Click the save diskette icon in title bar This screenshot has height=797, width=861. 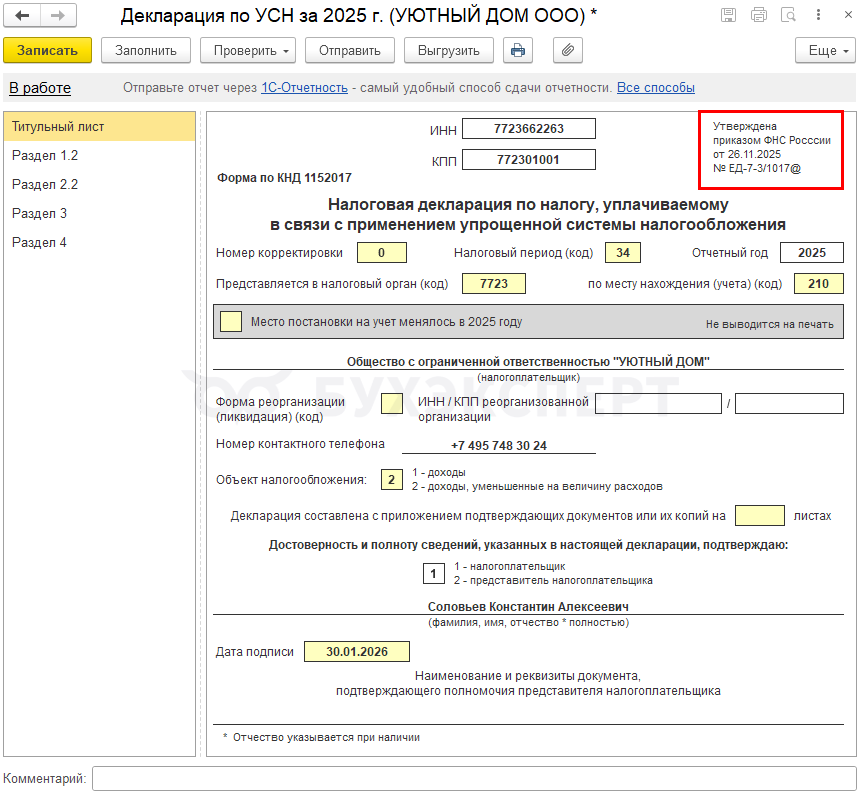[729, 16]
